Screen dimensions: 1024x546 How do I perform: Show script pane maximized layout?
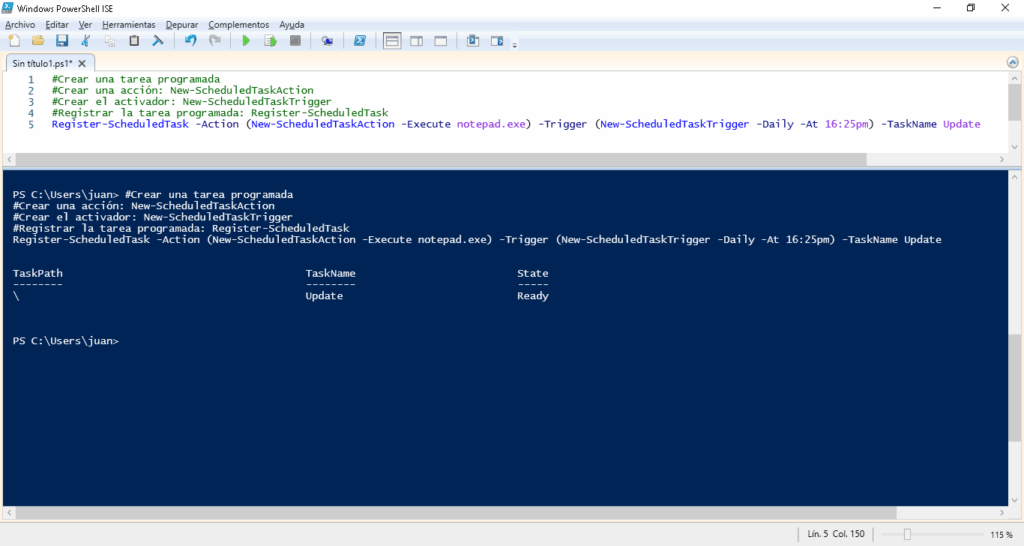(x=441, y=41)
